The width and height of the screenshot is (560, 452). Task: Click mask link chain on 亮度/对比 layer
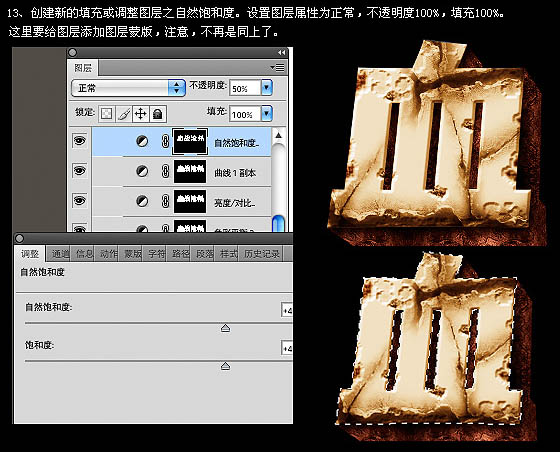[165, 201]
